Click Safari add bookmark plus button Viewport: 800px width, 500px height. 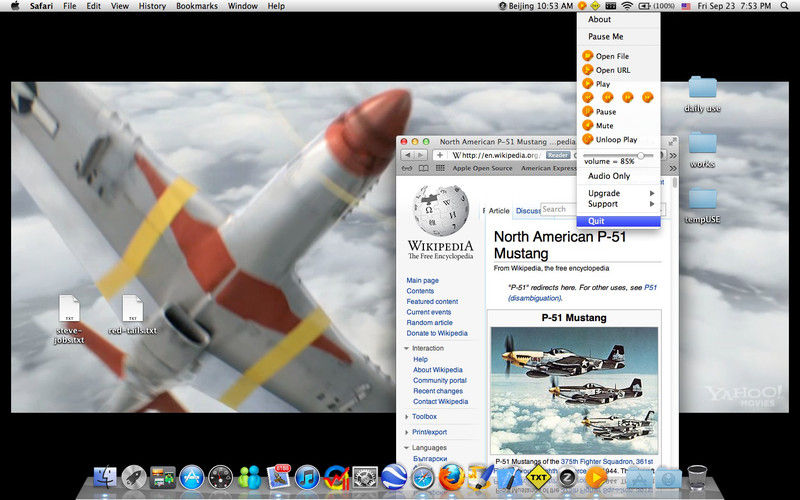pos(439,155)
